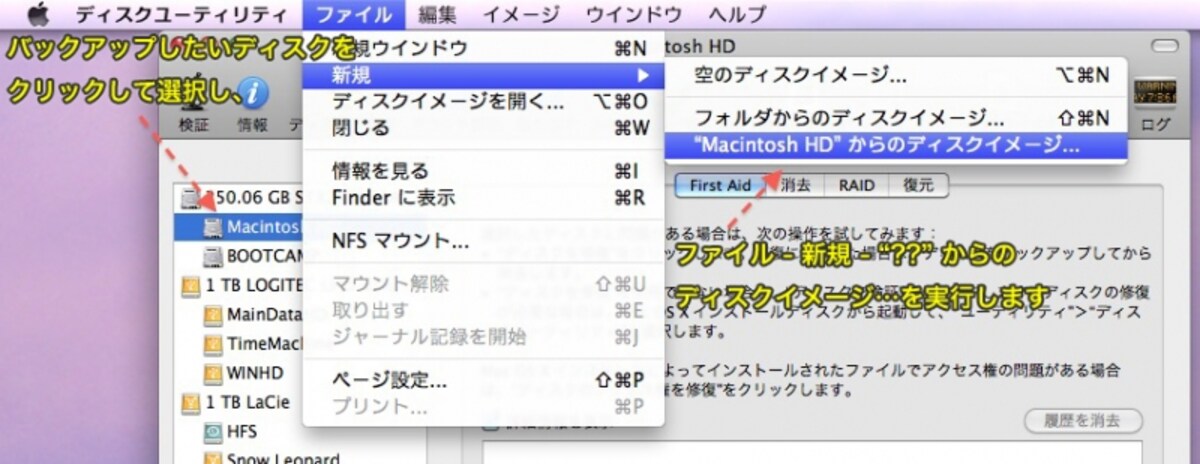Open the ヘルプ menu
Image resolution: width=1200 pixels, height=464 pixels.
point(736,14)
